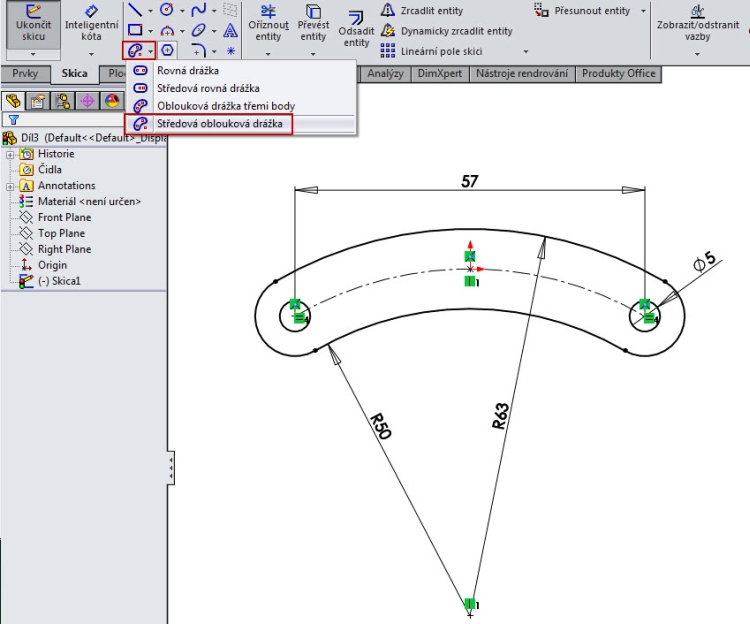Click the Oříznout entity tool
The image size is (750, 624).
pyautogui.click(x=268, y=23)
